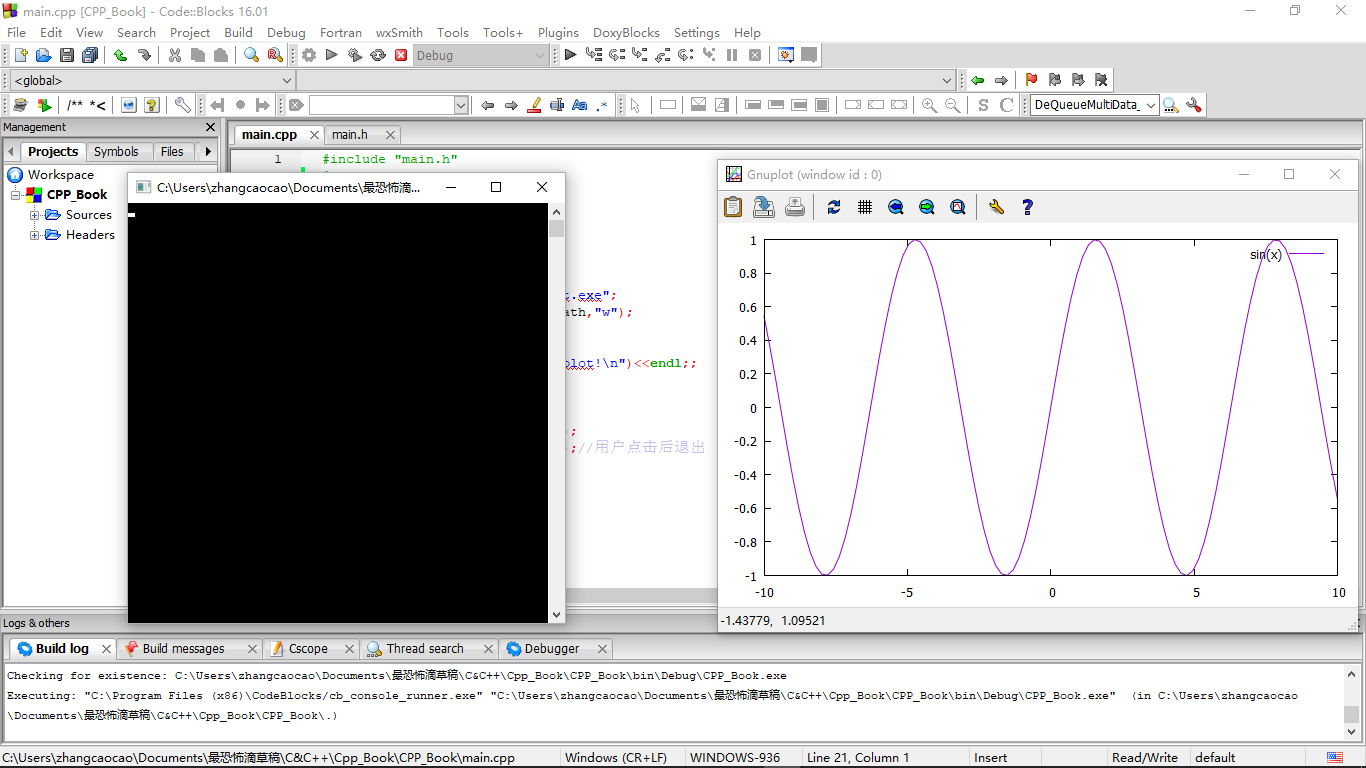Open the DeQueueMultiData_ combo box

1095,105
